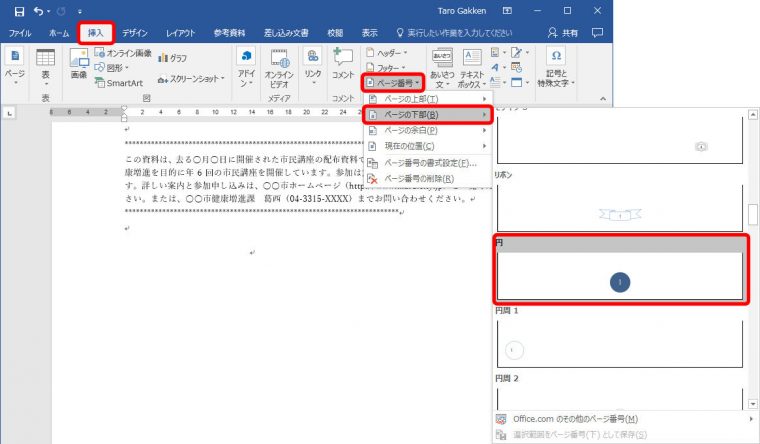Image resolution: width=760 pixels, height=444 pixels.
Task: Switch to the レイアウト tab
Action: [x=180, y=33]
